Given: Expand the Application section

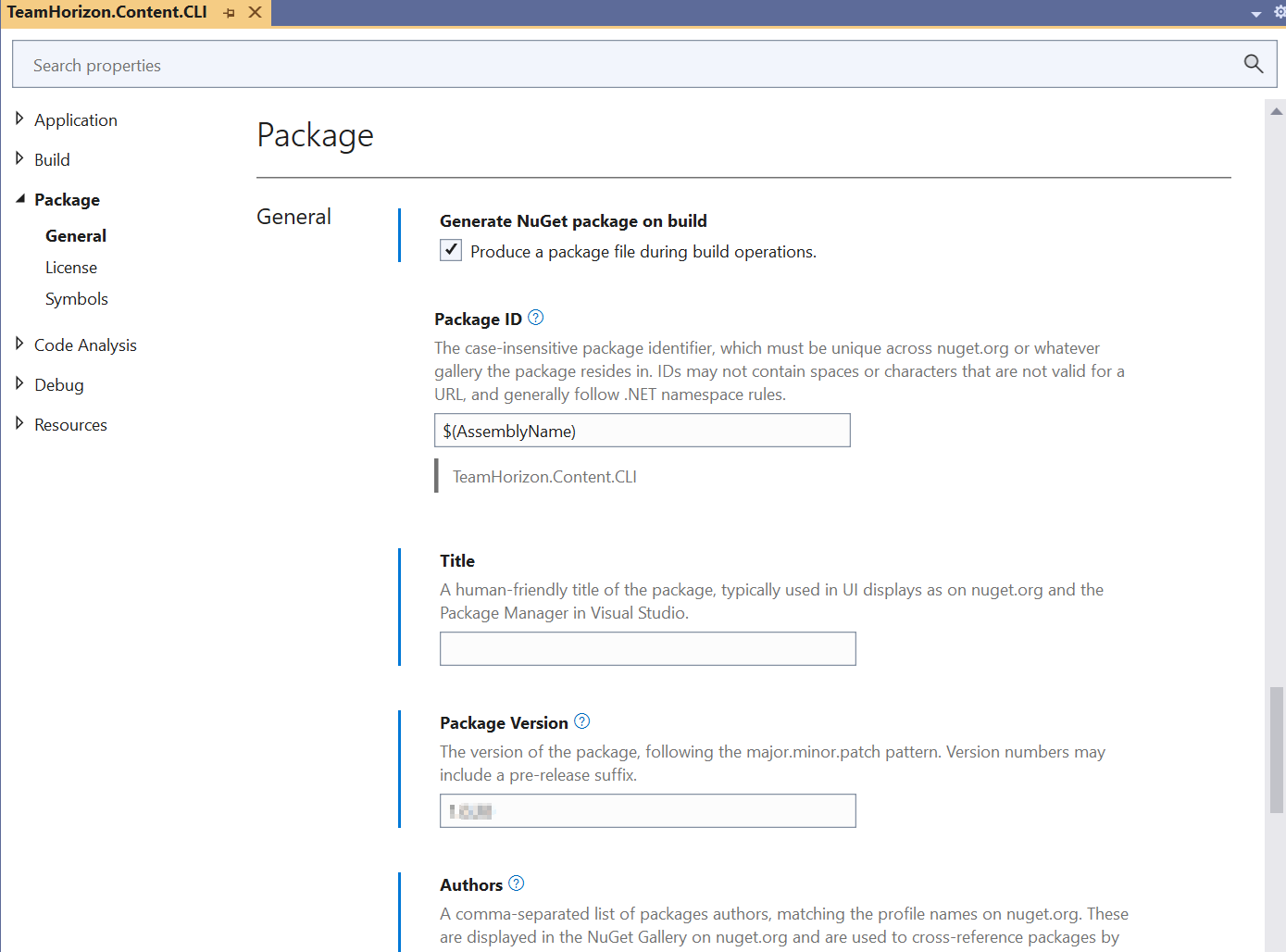Looking at the screenshot, I should (19, 119).
